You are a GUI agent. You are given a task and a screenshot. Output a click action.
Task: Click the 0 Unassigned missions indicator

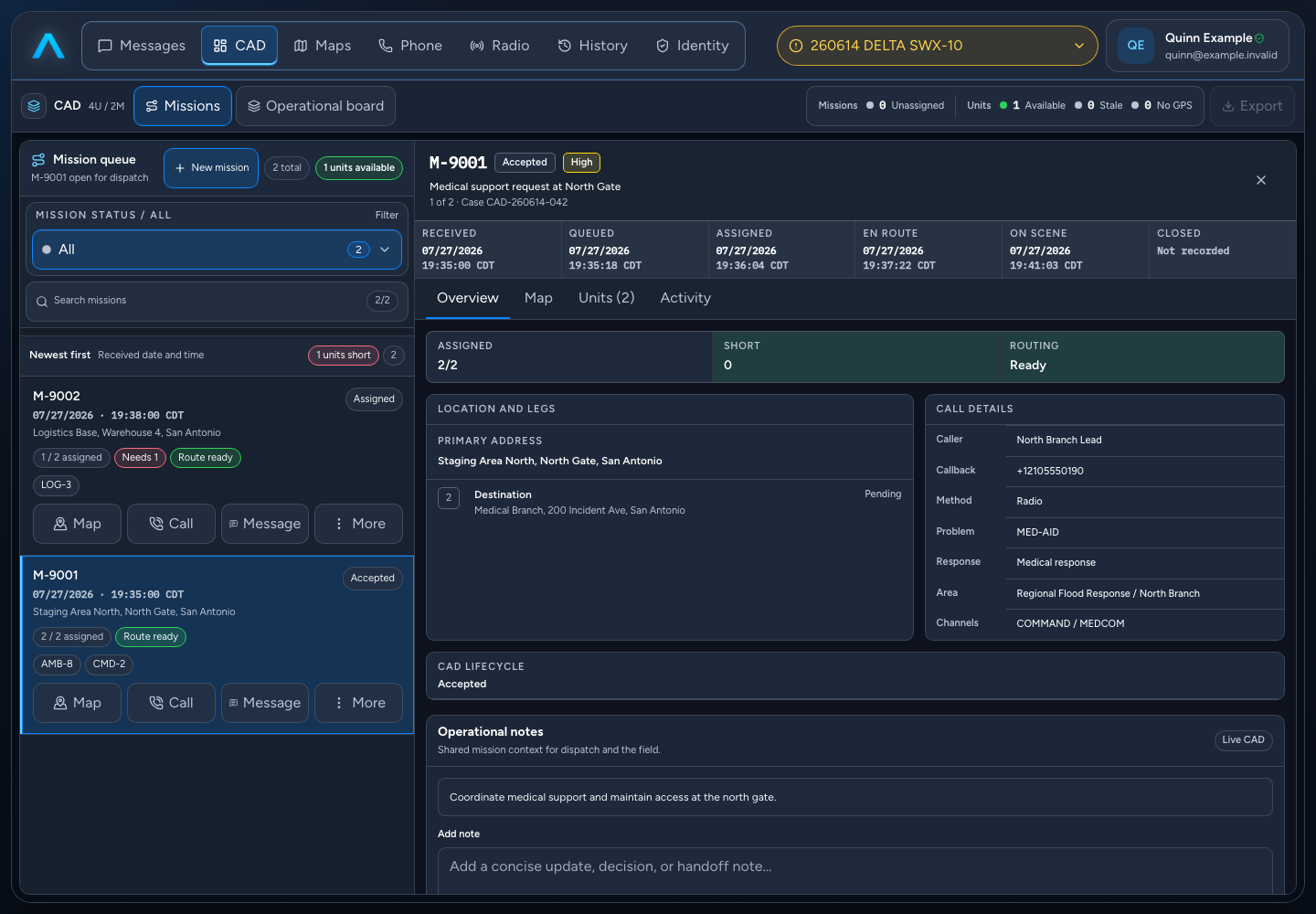[x=905, y=106]
